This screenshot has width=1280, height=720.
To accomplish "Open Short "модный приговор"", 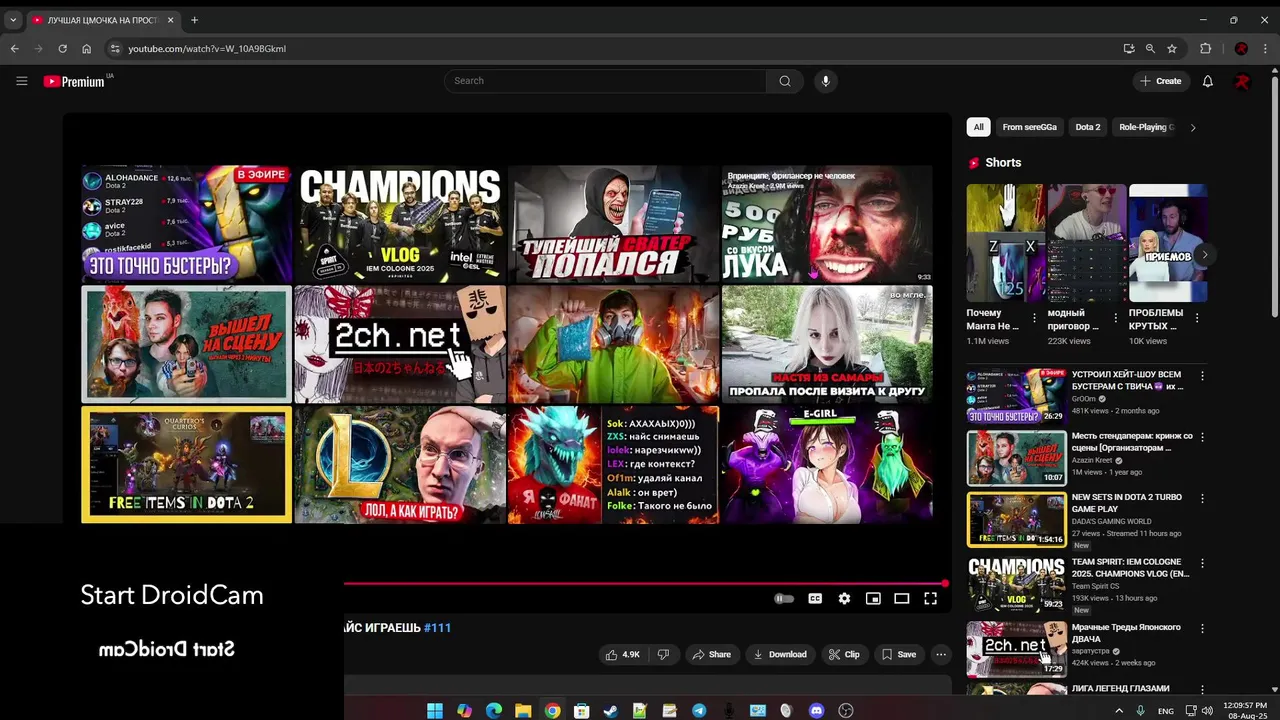I will (1087, 243).
